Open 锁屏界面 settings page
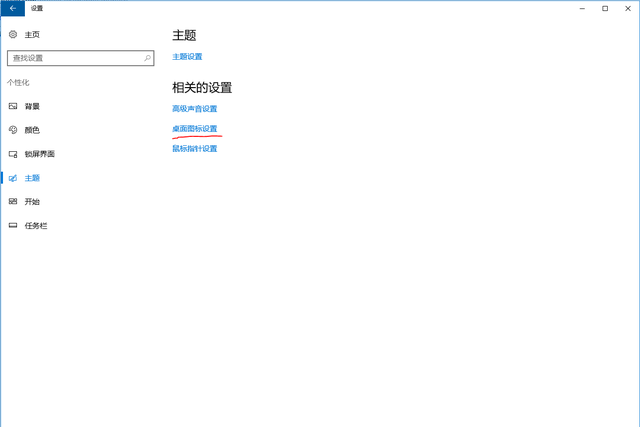This screenshot has width=640, height=427. point(40,154)
